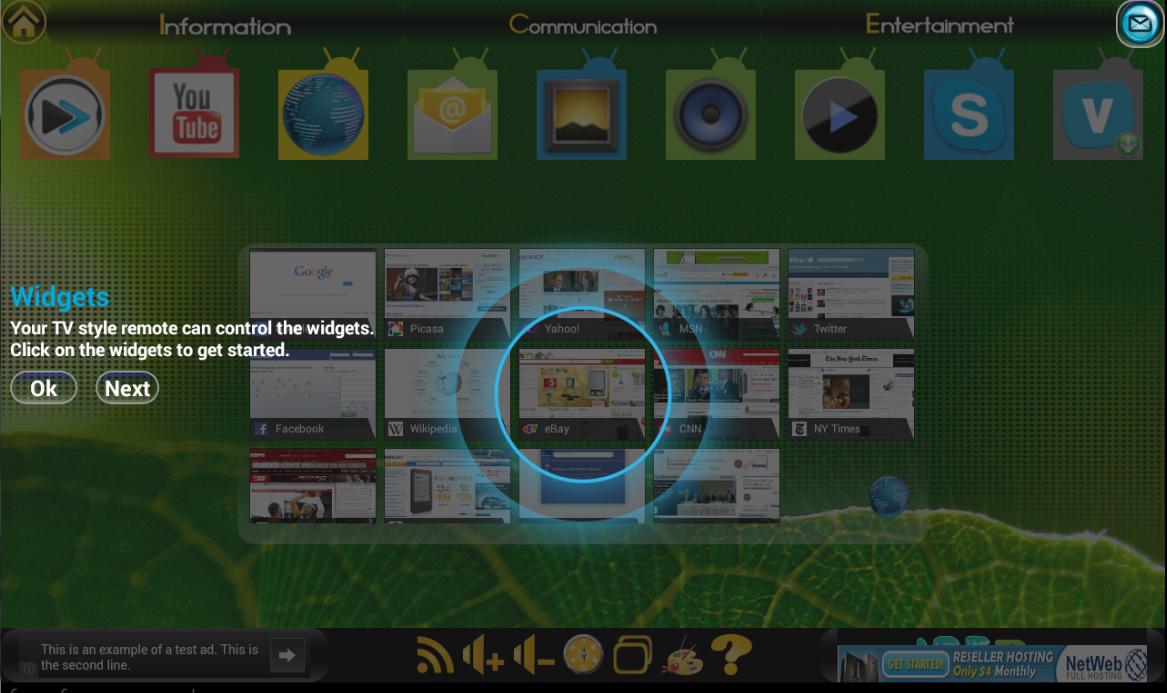Increase volume with speaker plus icon

pos(483,656)
